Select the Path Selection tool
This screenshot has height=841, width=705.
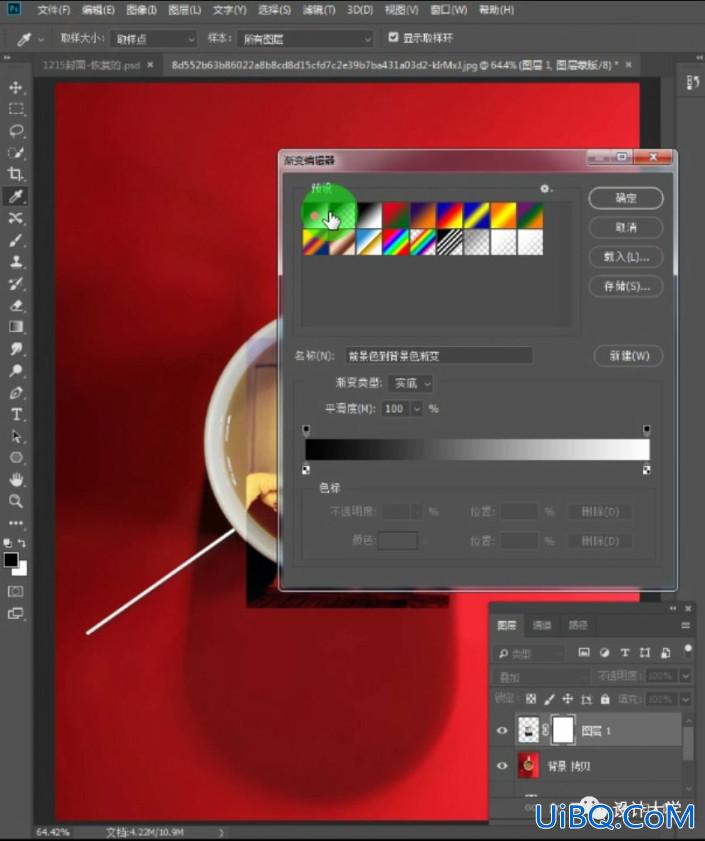click(16, 436)
